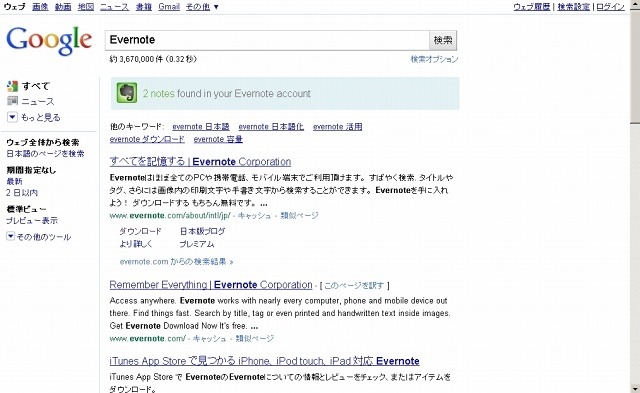The width and height of the screenshot is (640, 393).
Task: Click related keyword evernote 活用
Action: click(x=338, y=127)
